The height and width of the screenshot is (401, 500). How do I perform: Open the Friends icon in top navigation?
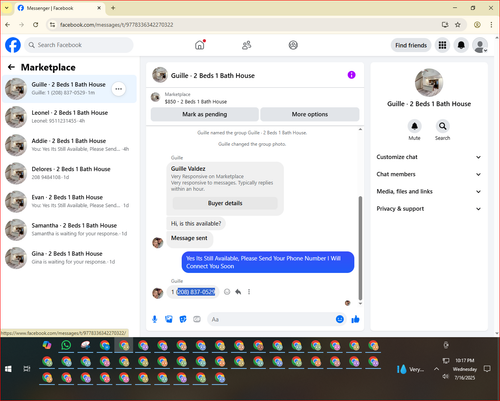tap(246, 45)
